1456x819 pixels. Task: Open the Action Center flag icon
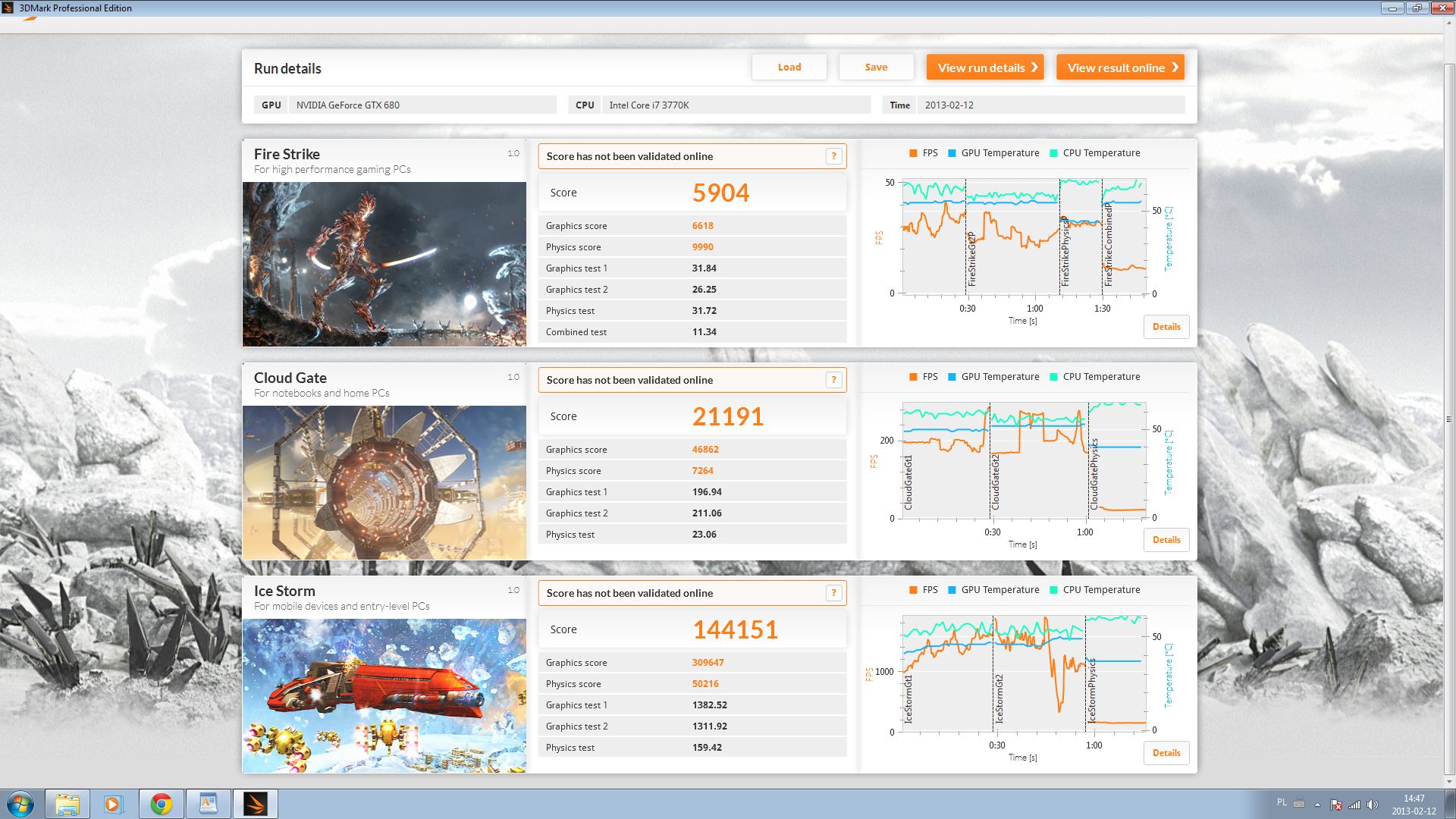(1336, 805)
